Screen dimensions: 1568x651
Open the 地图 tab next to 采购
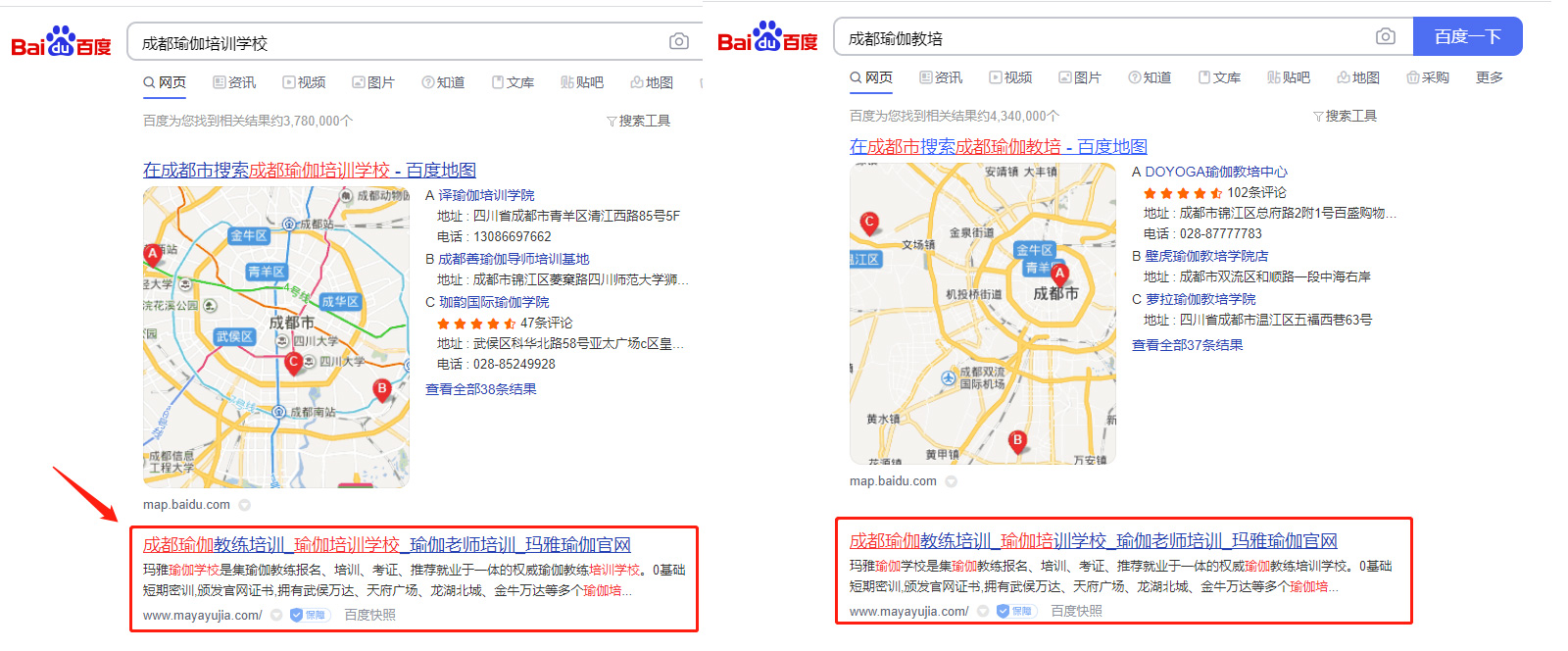(x=1358, y=77)
